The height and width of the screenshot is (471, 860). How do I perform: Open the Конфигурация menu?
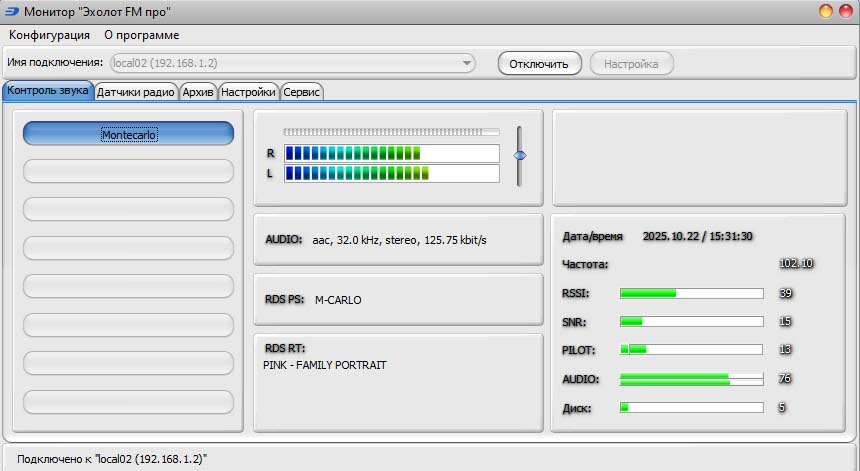coord(49,35)
